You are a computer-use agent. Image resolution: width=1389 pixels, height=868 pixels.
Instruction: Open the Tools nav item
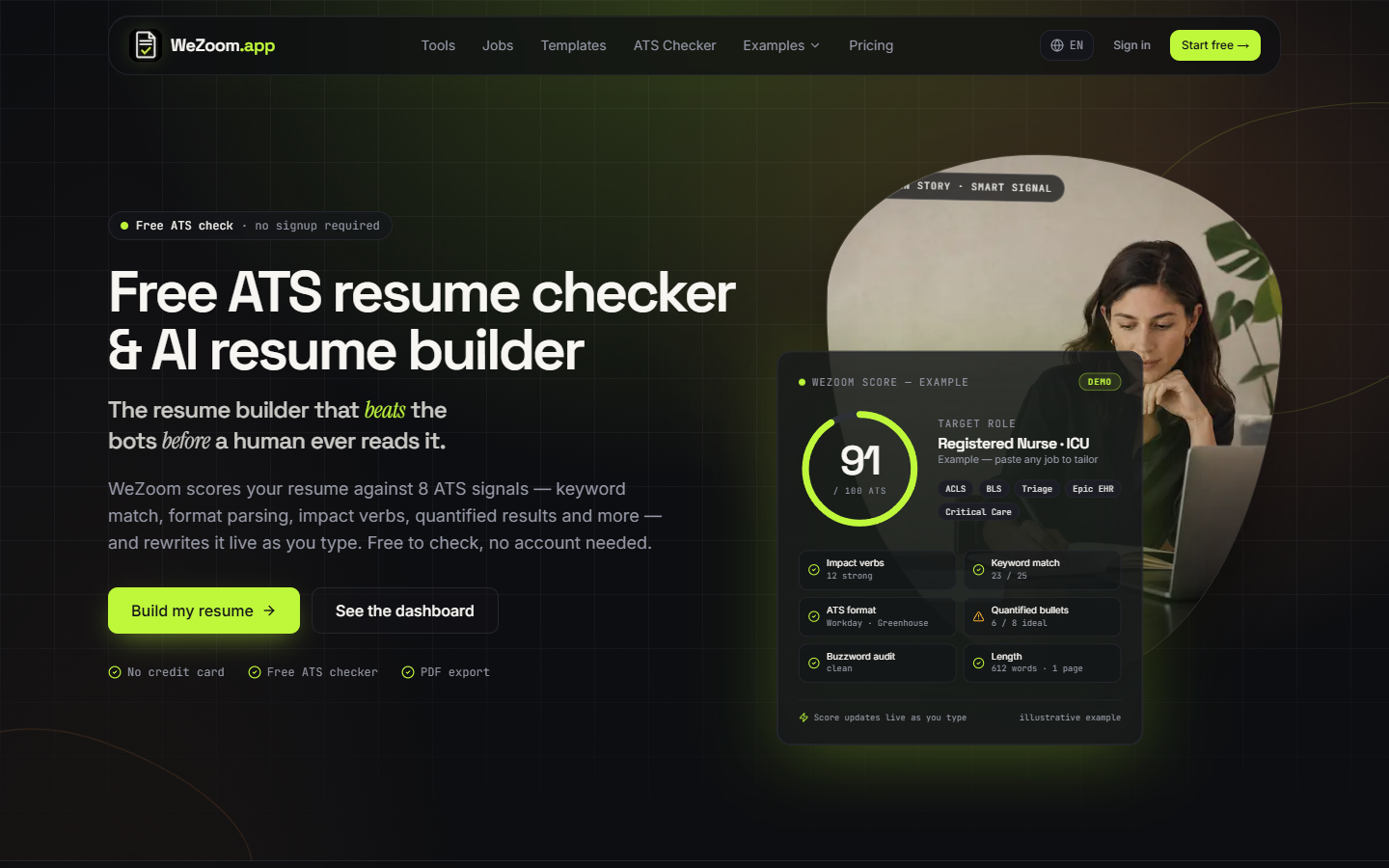click(x=438, y=45)
